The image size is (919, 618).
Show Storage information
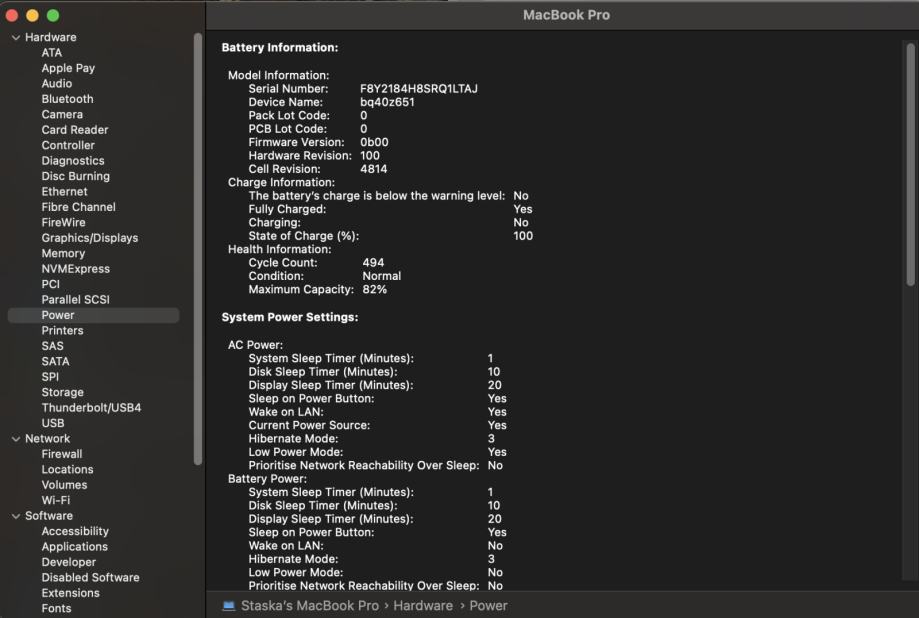point(62,392)
